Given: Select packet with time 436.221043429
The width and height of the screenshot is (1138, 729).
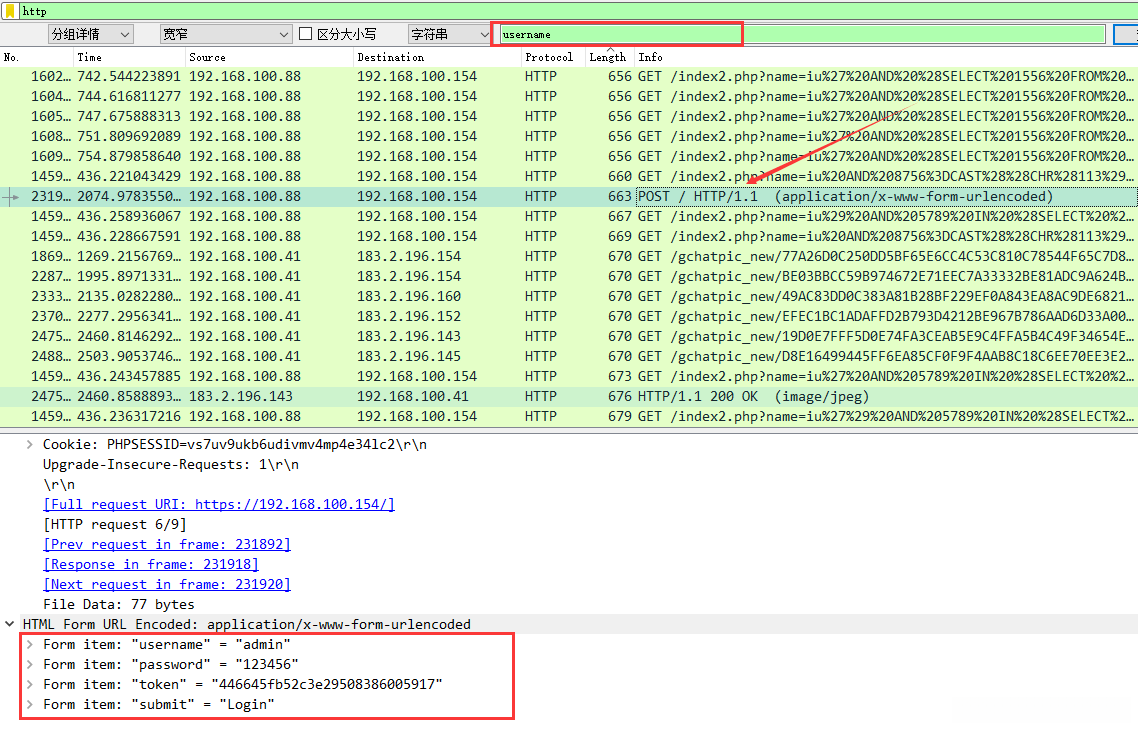Looking at the screenshot, I should (569, 176).
